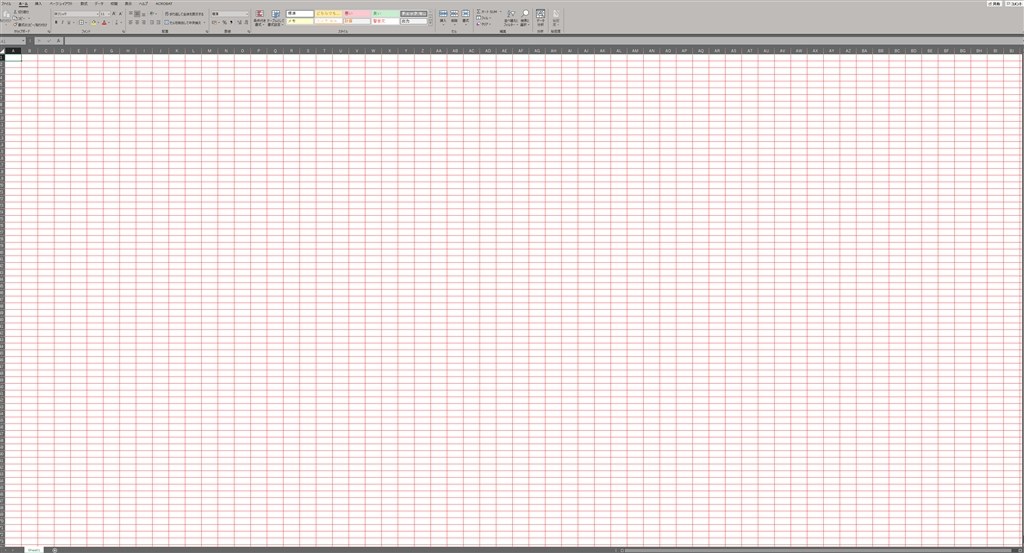Toggle Bold formatting
This screenshot has height=553, width=1024.
(x=56, y=22)
